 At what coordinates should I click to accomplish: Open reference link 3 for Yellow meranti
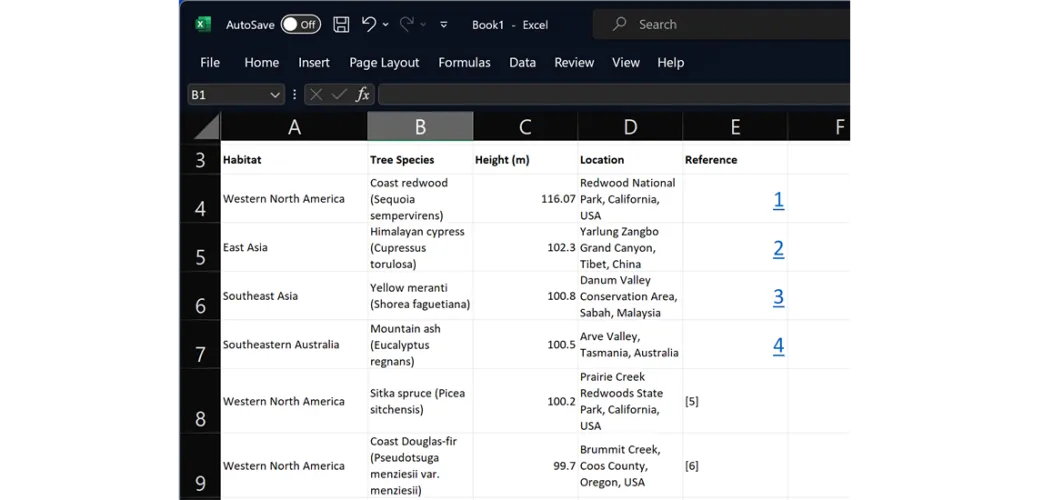pos(778,297)
